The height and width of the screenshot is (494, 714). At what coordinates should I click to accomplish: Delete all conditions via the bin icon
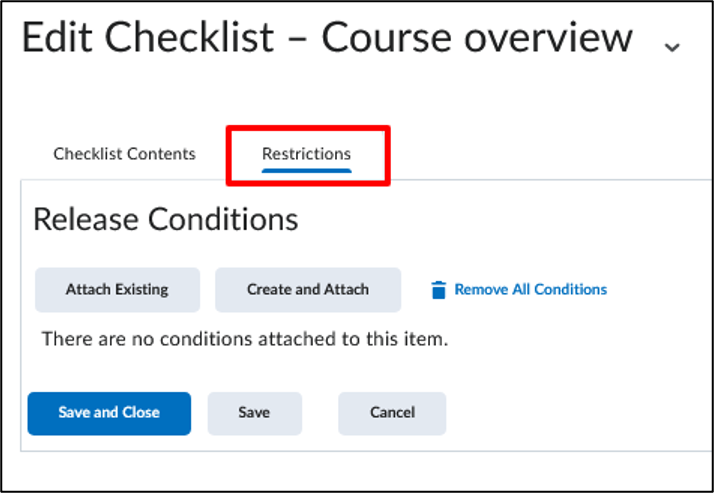(438, 290)
